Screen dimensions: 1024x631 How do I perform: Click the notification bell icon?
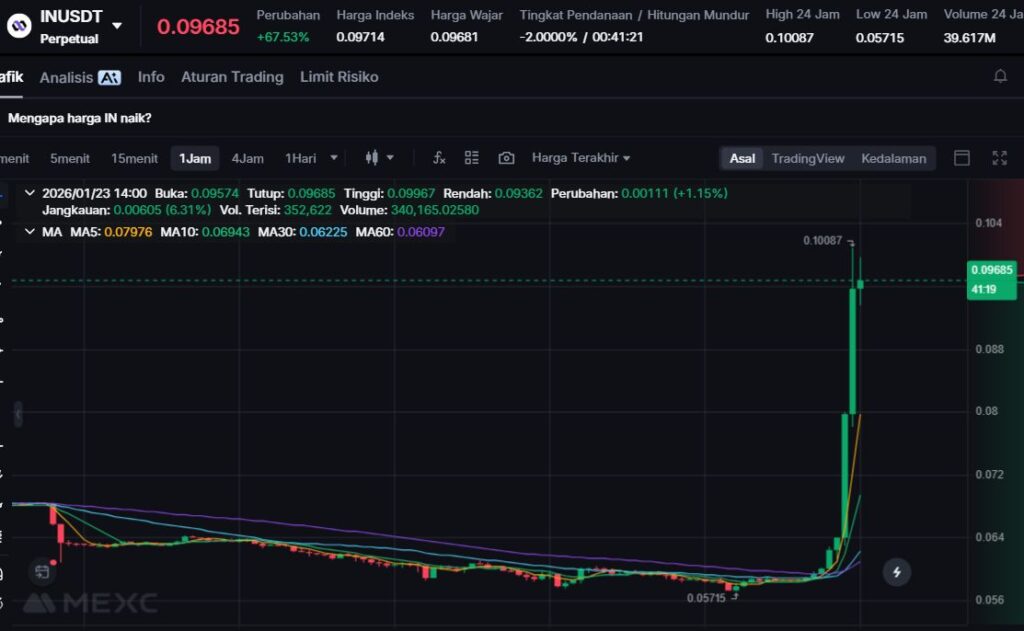click(x=1000, y=77)
